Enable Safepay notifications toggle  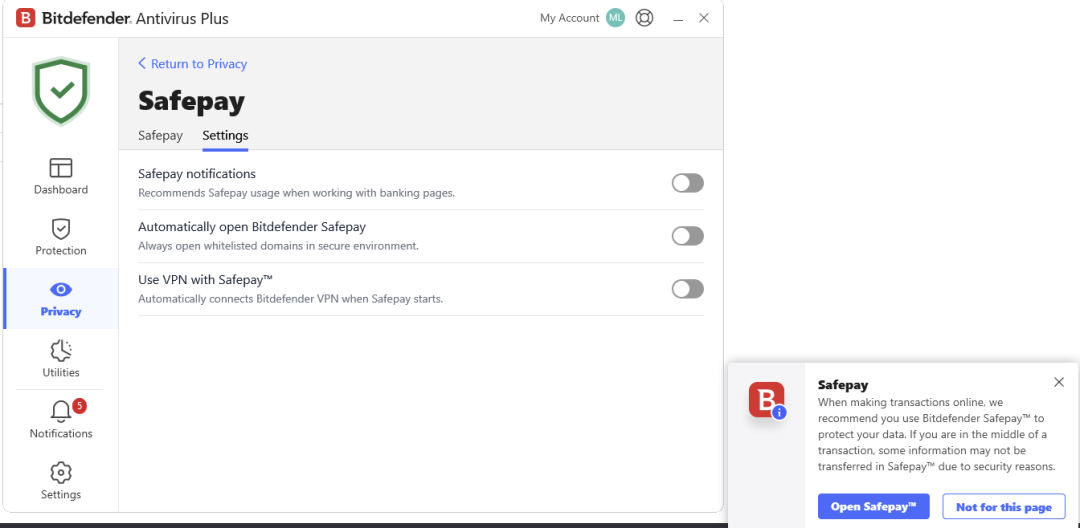click(x=687, y=183)
